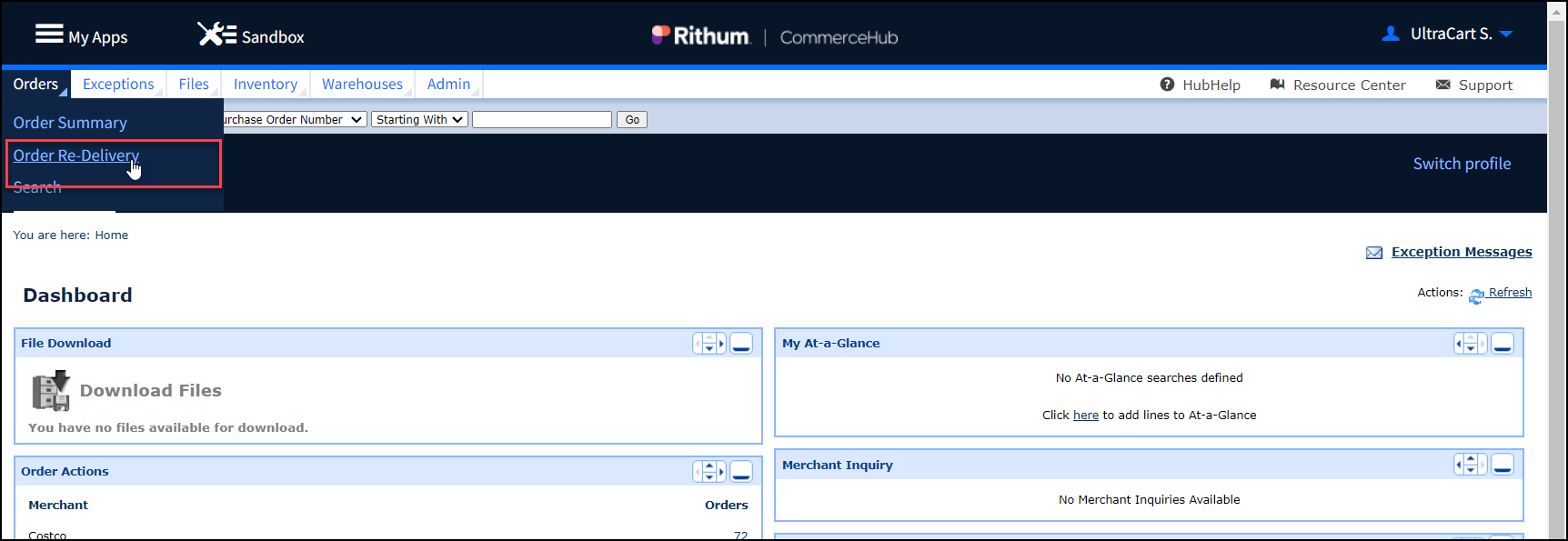1568x541 pixels.
Task: Minimize the Merchant Inquiry panel
Action: (1503, 465)
